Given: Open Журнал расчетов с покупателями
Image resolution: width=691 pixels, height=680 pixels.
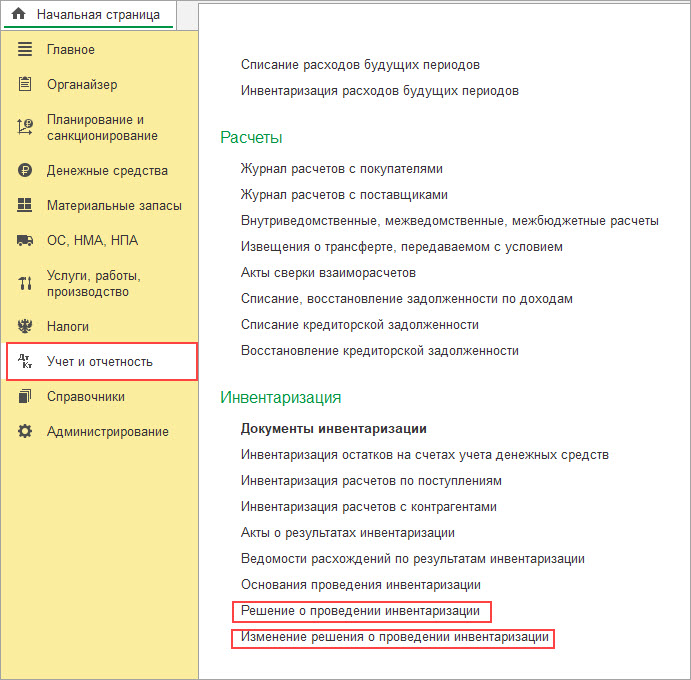Looking at the screenshot, I should click(x=341, y=169).
